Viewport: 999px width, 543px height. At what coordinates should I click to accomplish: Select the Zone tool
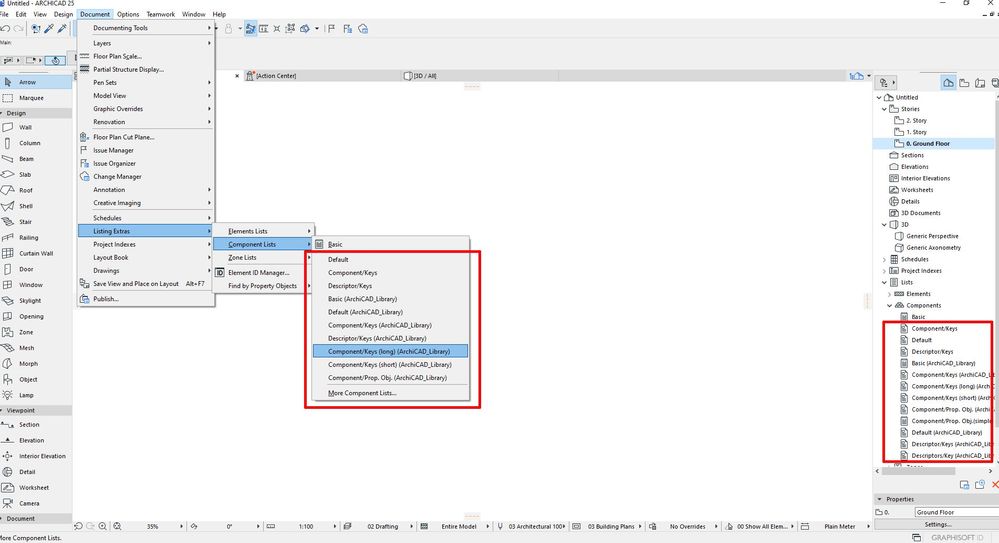tap(36, 332)
